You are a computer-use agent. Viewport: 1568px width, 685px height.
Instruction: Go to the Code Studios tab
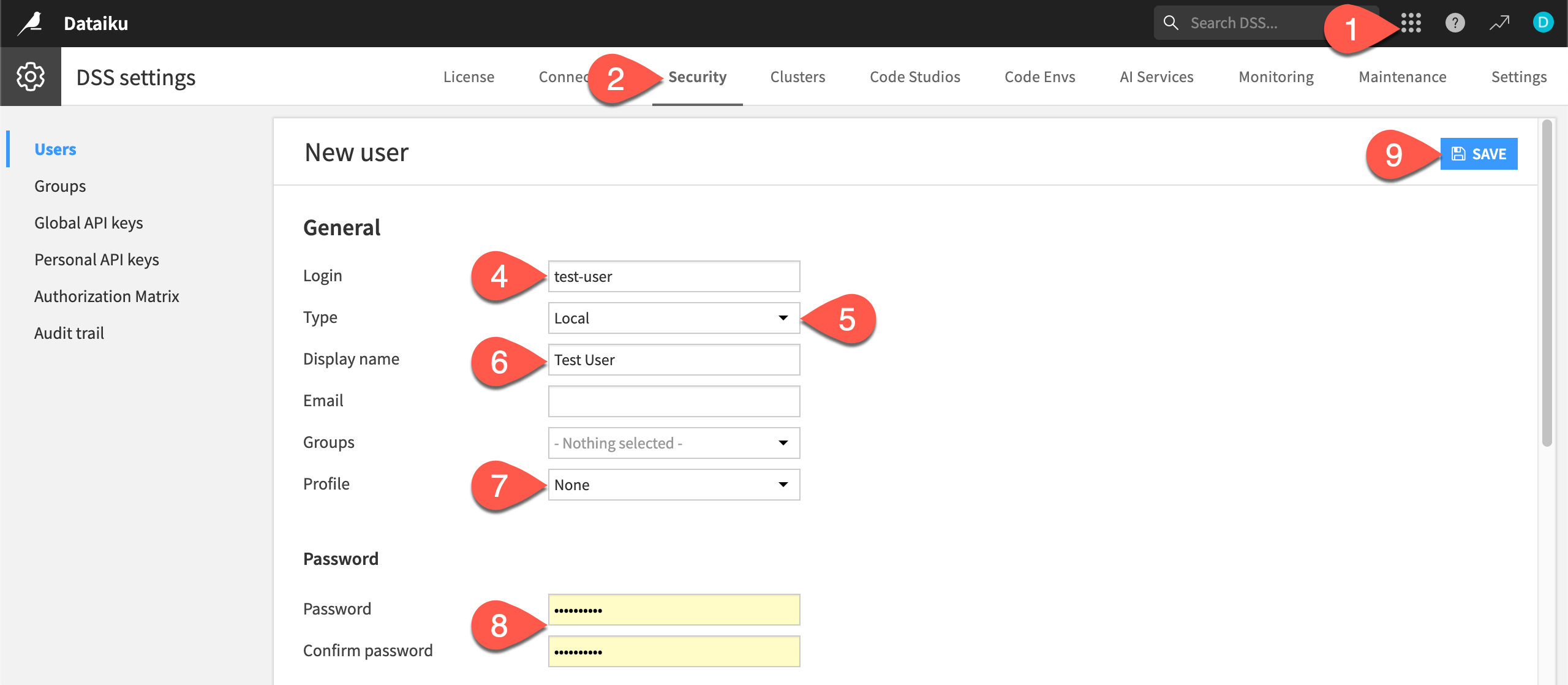point(915,77)
